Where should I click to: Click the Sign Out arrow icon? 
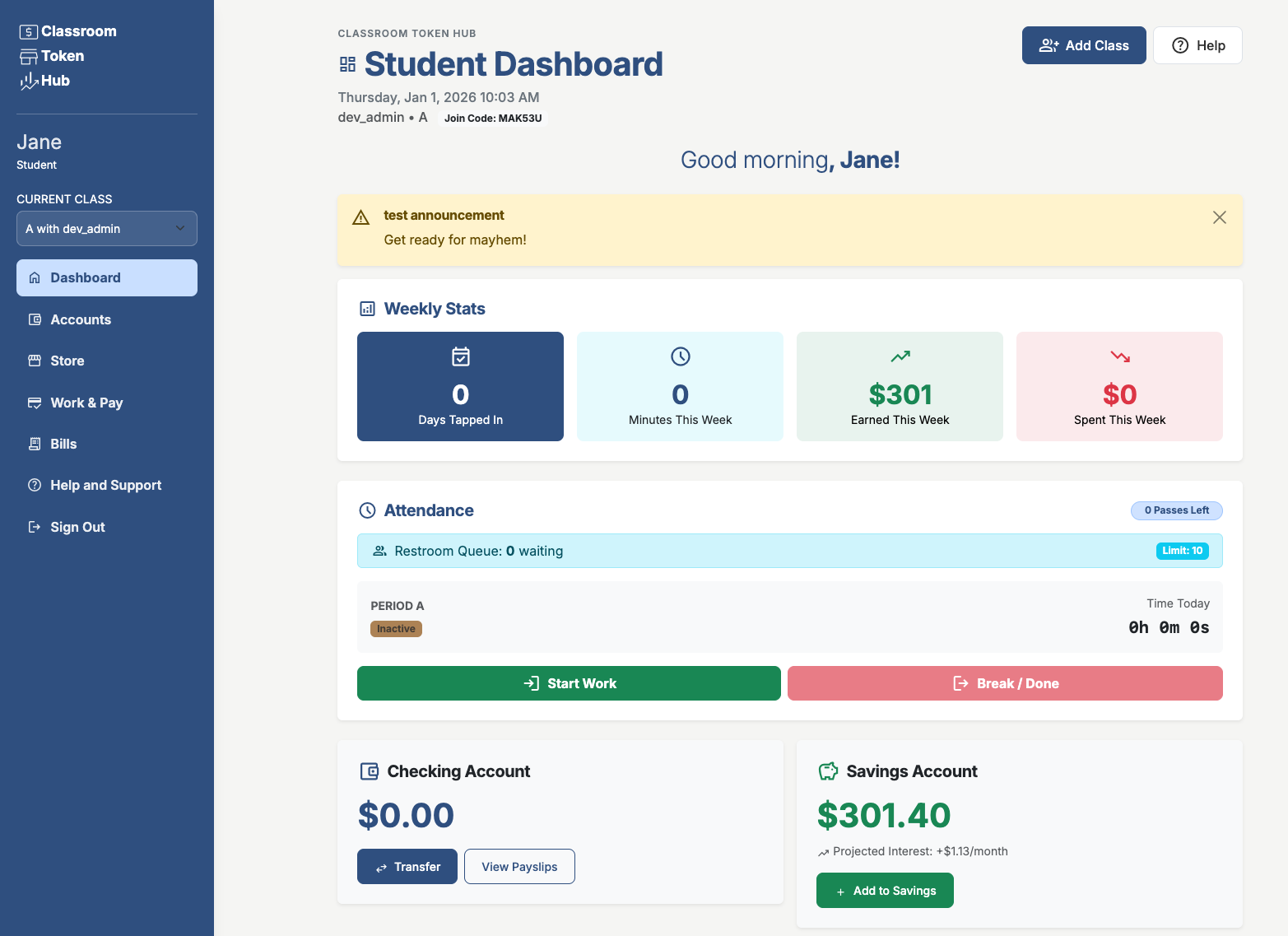(x=35, y=527)
